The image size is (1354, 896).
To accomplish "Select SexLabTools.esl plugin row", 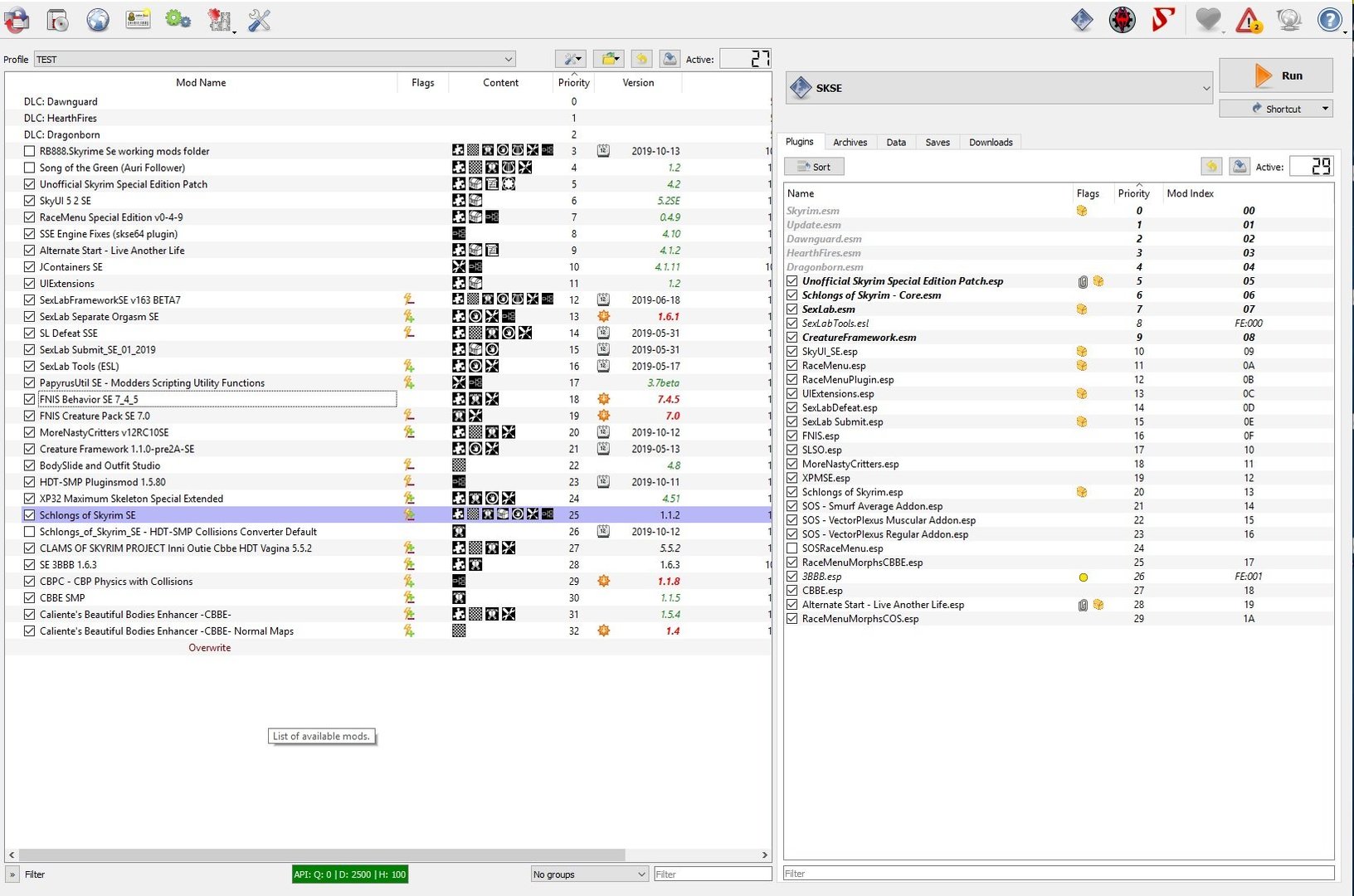I will click(1059, 323).
